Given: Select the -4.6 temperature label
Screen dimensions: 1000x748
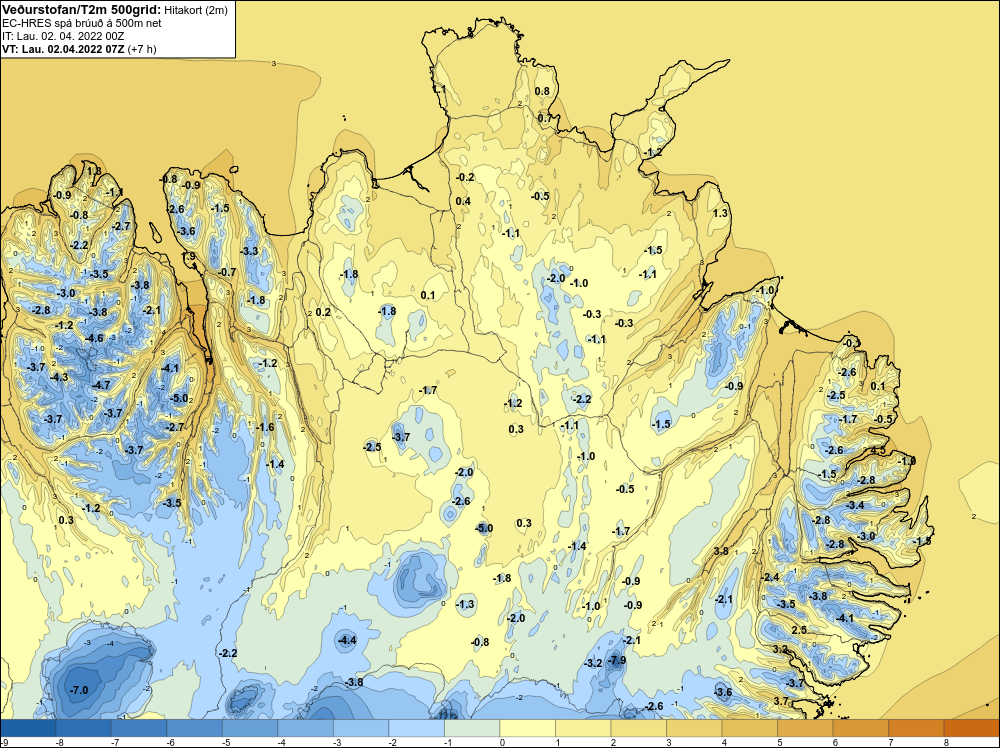Looking at the screenshot, I should pyautogui.click(x=93, y=338).
